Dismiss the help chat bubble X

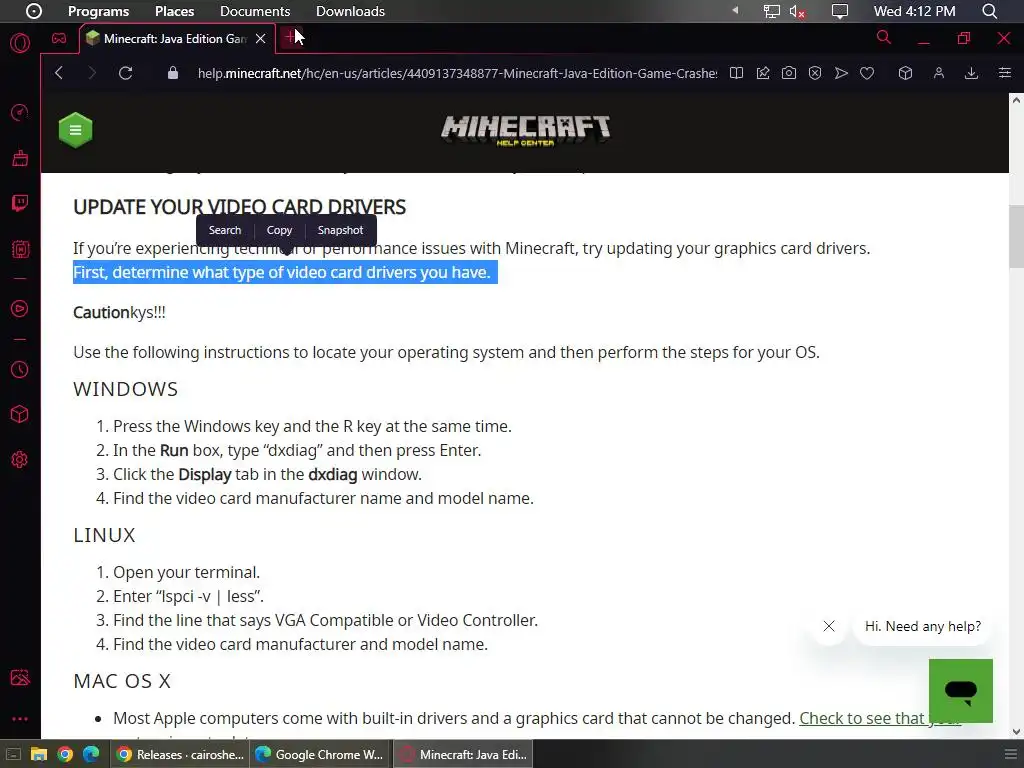[829, 626]
